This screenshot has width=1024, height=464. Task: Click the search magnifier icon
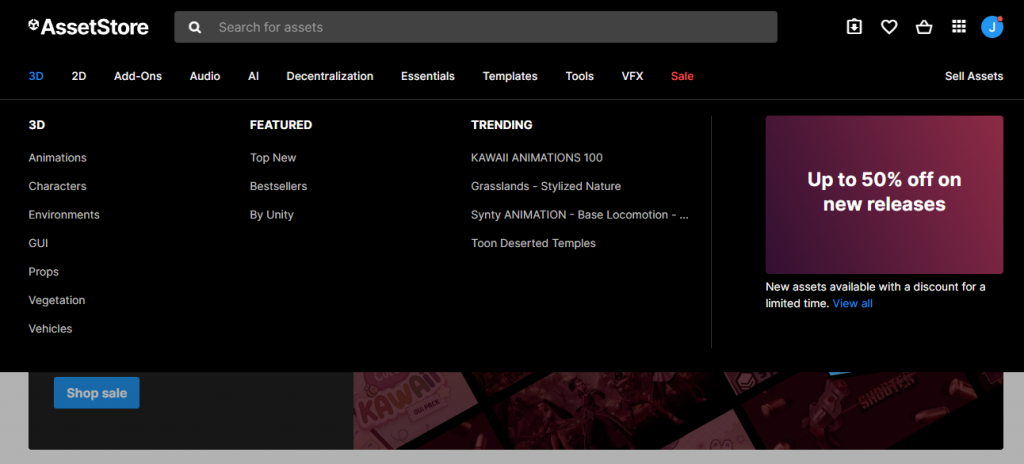[x=195, y=27]
